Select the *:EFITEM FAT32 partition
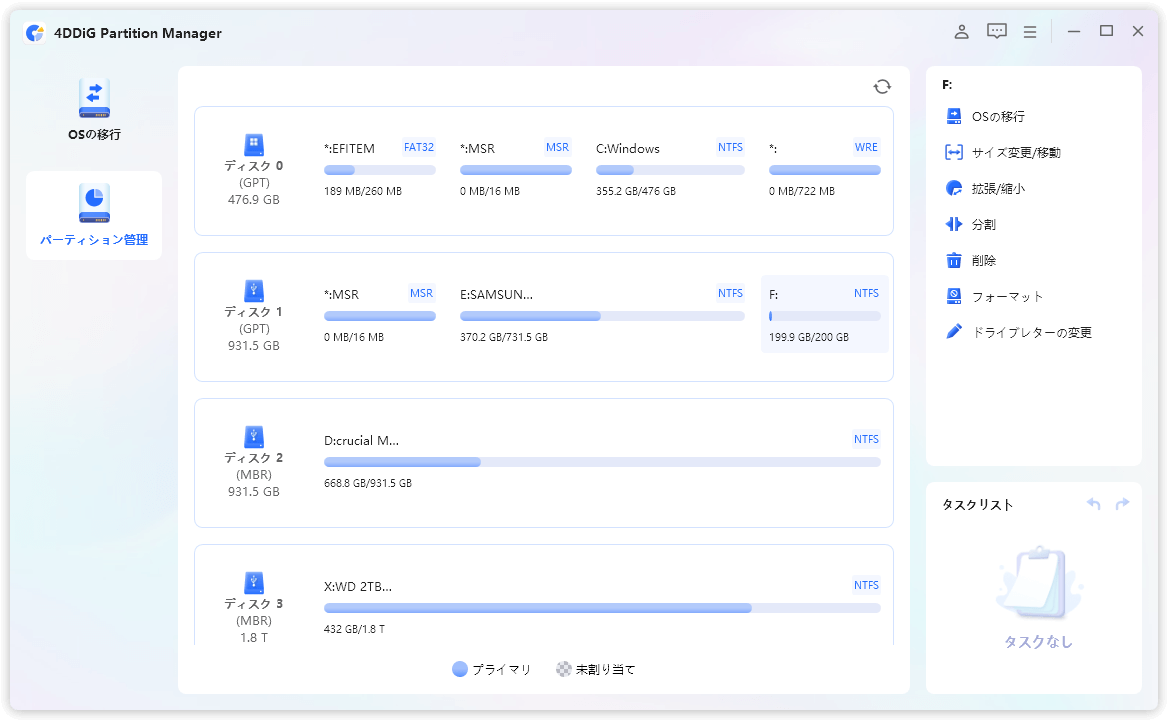The image size is (1168, 720). (x=379, y=170)
